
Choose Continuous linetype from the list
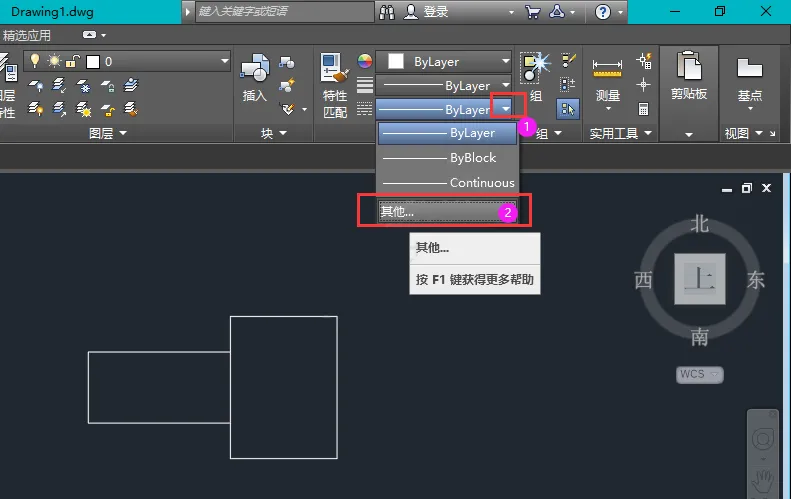point(447,183)
